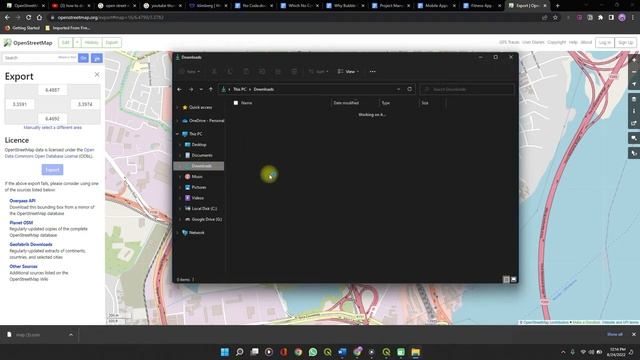Open See more options in Explorer toolbar
640x360 pixels.
pyautogui.click(x=372, y=71)
